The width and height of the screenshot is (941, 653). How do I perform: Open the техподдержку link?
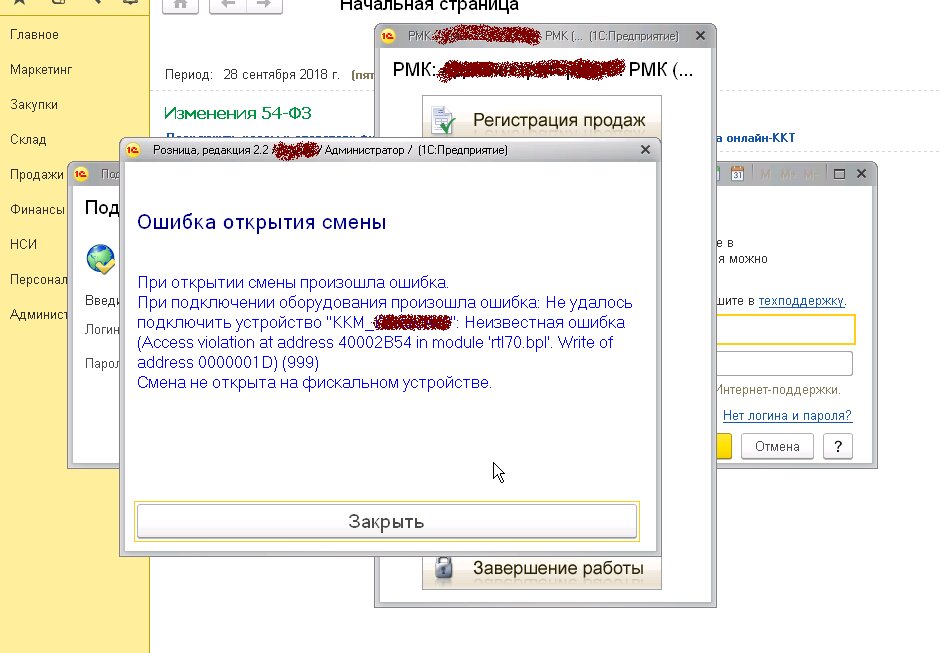(801, 301)
